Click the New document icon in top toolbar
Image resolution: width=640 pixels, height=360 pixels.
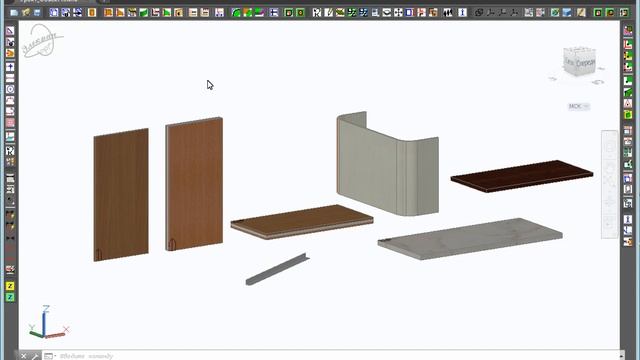14,13
